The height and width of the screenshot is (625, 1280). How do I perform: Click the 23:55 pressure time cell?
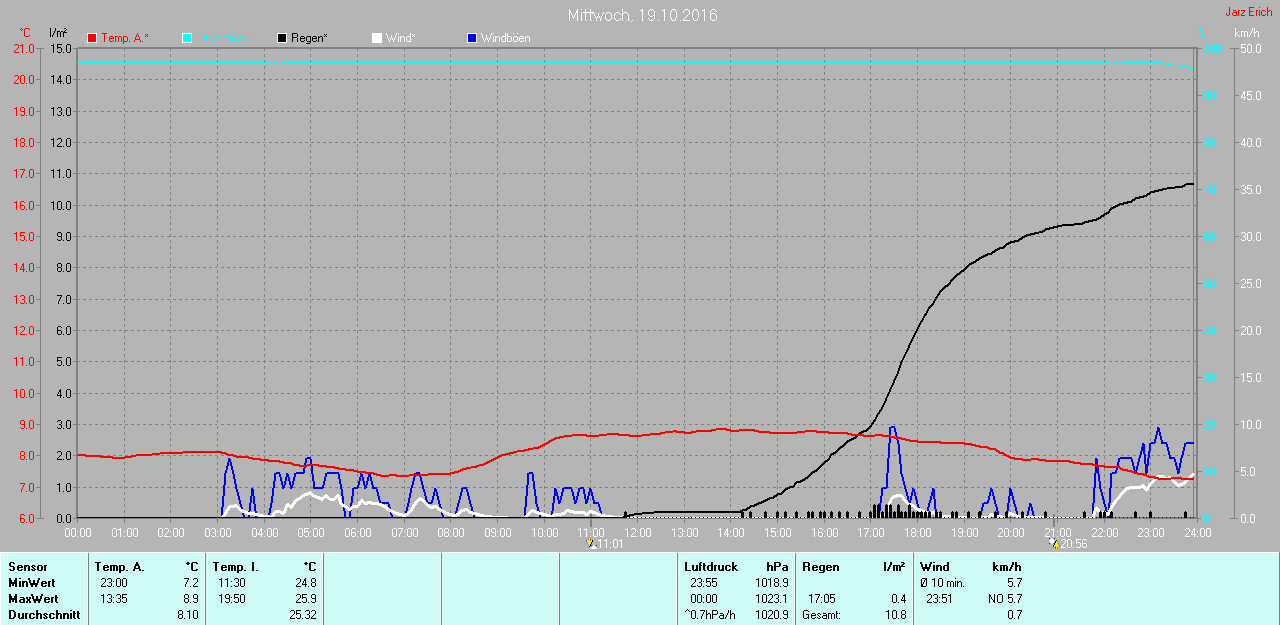[x=704, y=583]
